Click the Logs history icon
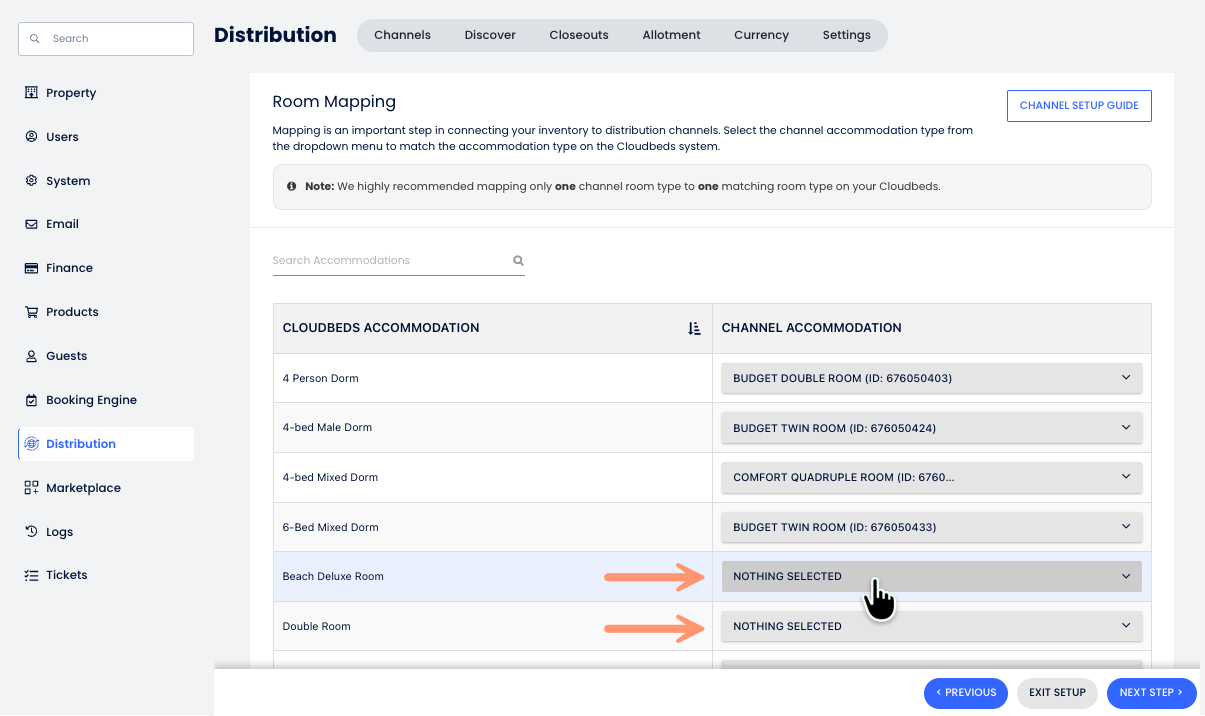 [31, 532]
